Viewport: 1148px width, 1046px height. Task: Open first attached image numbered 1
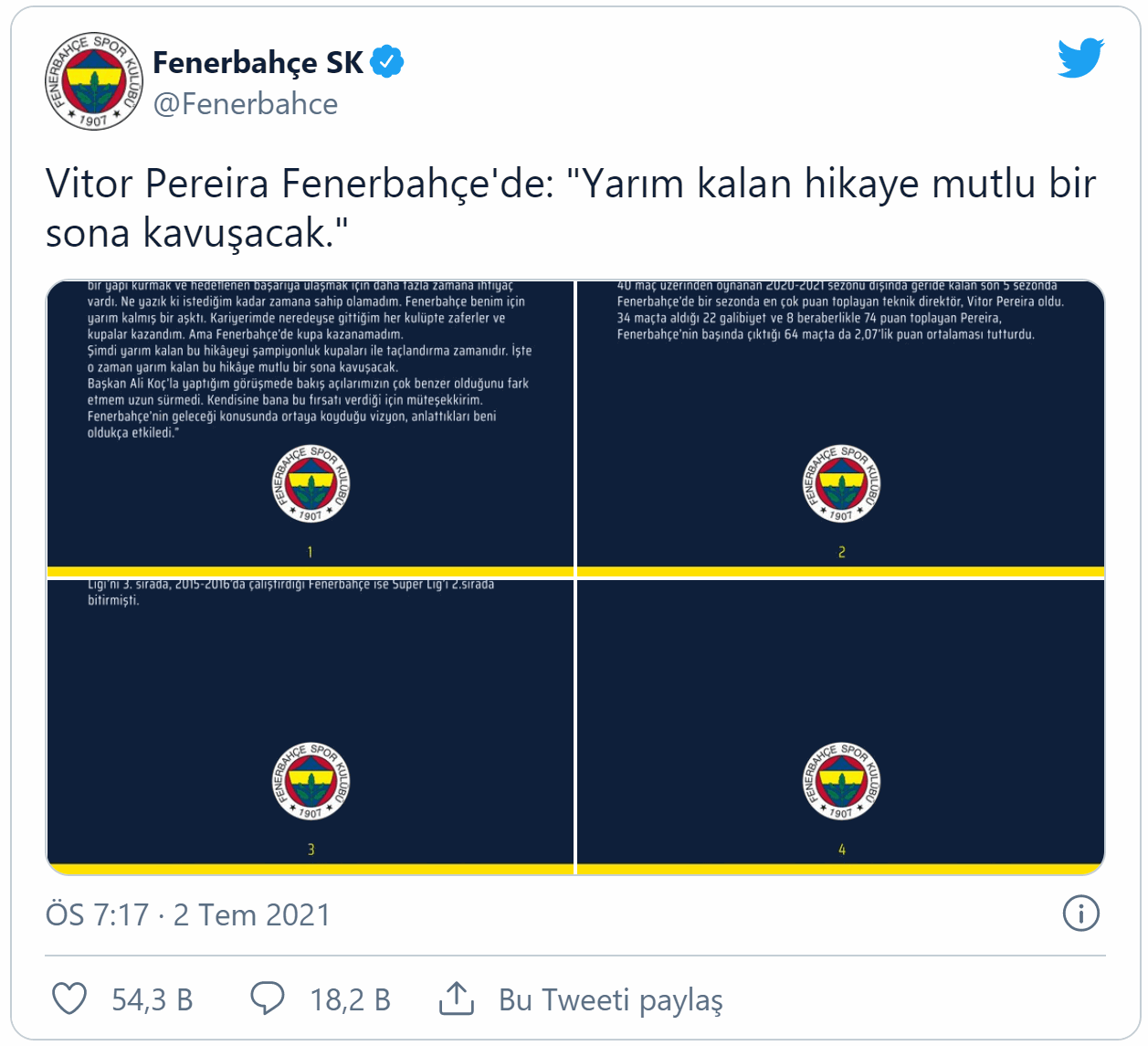click(x=311, y=428)
